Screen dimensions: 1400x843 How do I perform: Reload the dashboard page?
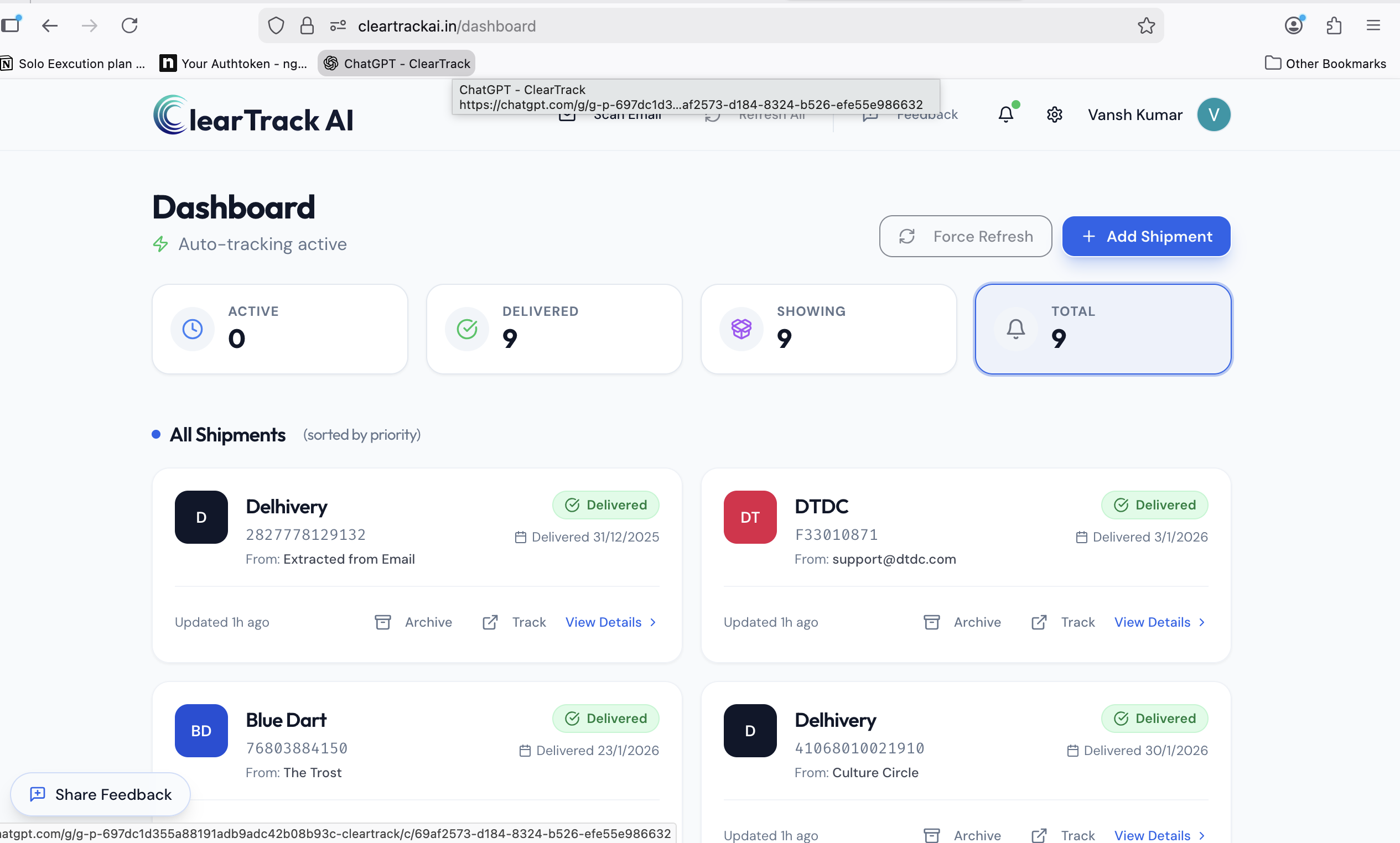[x=129, y=25]
